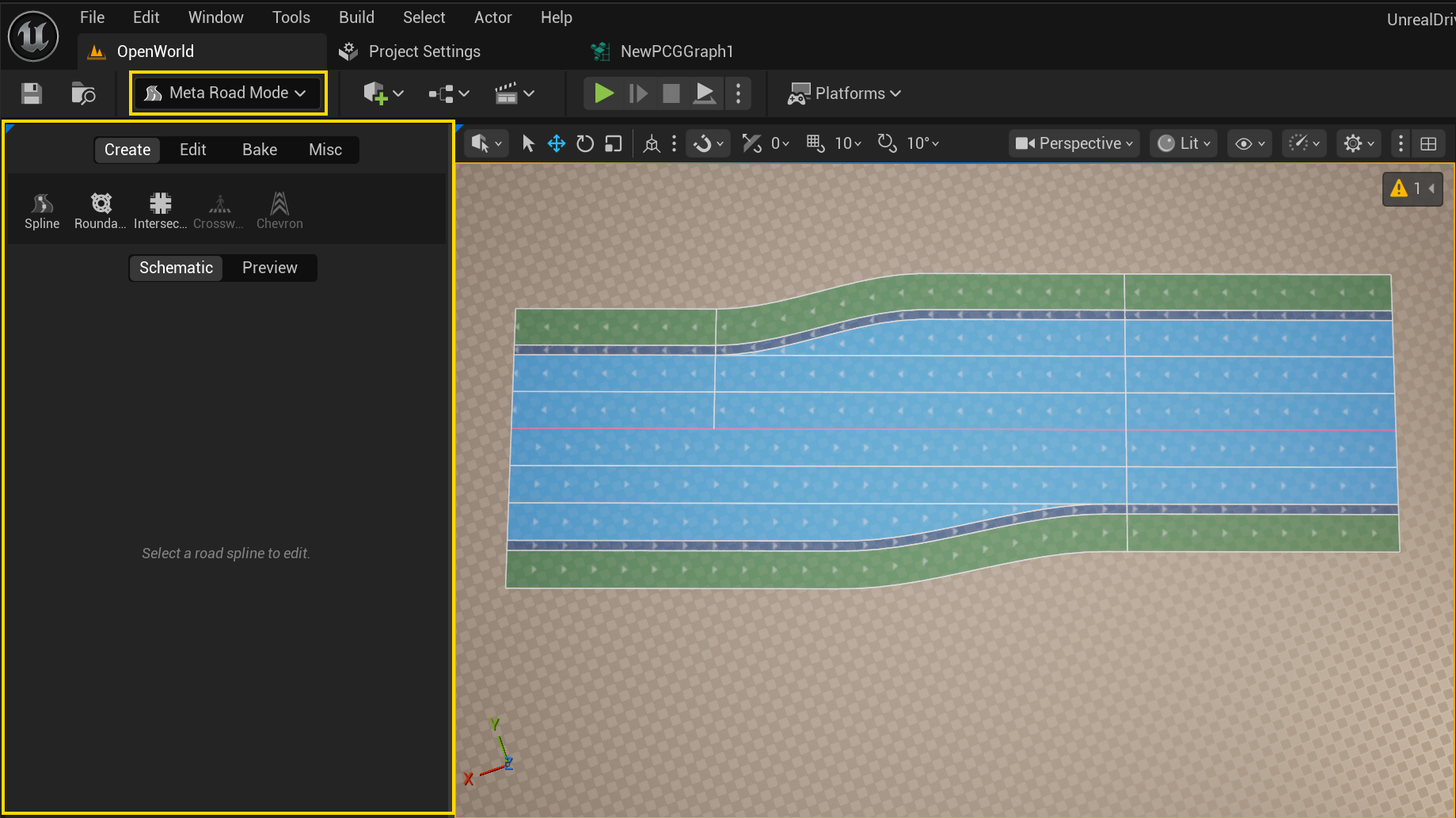
Task: Open transform options three-dot menu
Action: (674, 143)
